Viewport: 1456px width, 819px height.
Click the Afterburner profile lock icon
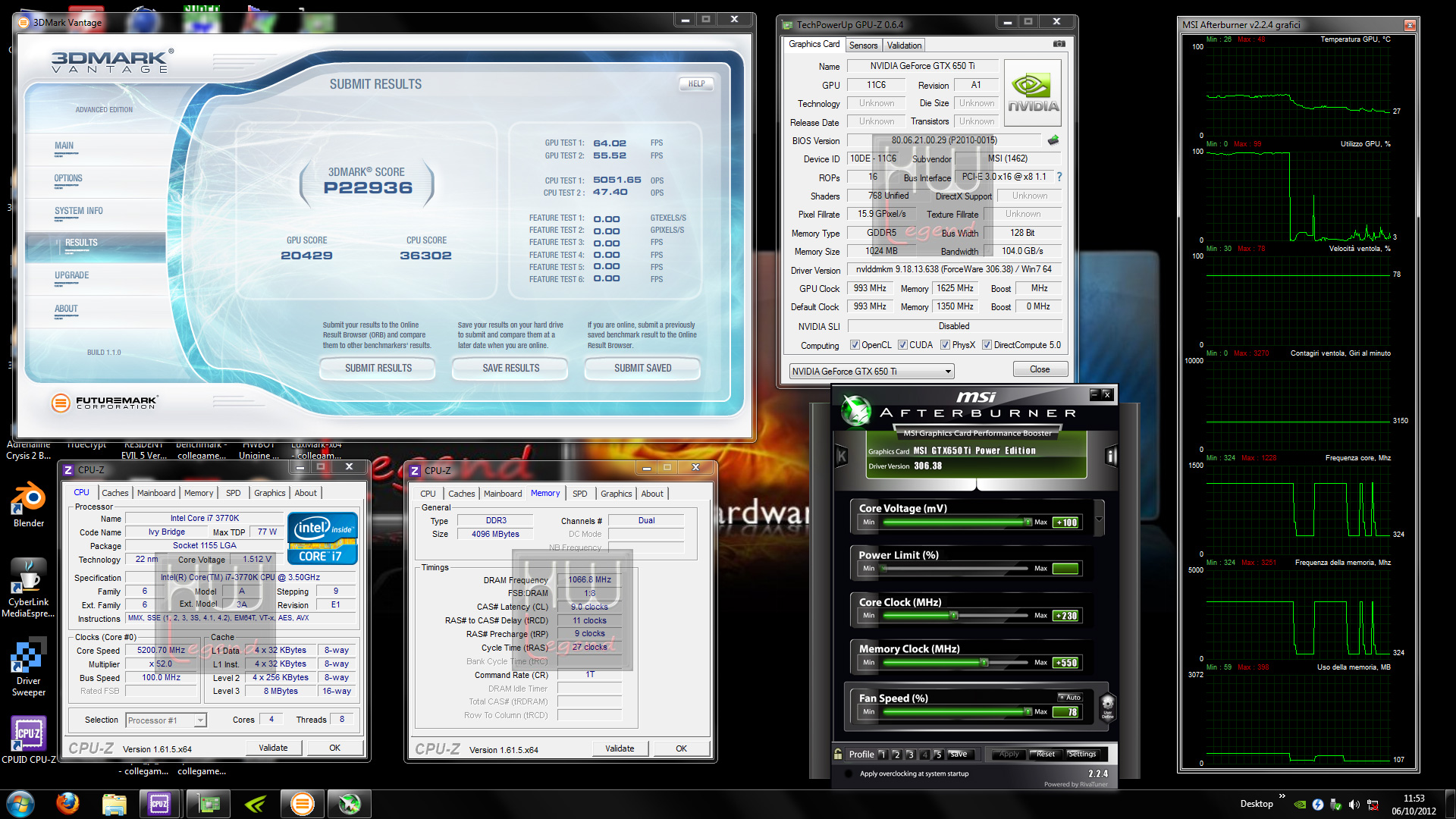click(838, 754)
